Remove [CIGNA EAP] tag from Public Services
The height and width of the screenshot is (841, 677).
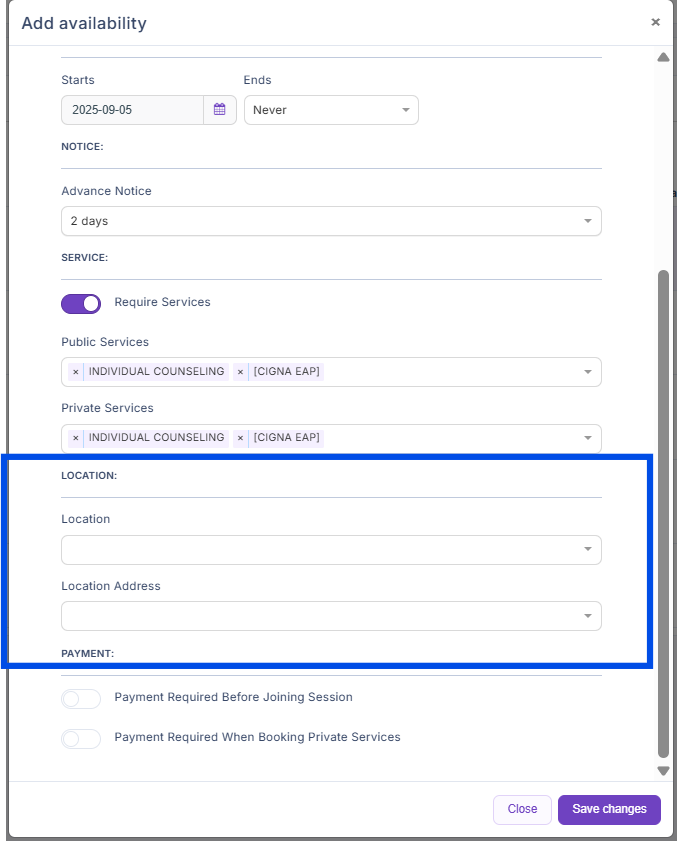(x=240, y=372)
